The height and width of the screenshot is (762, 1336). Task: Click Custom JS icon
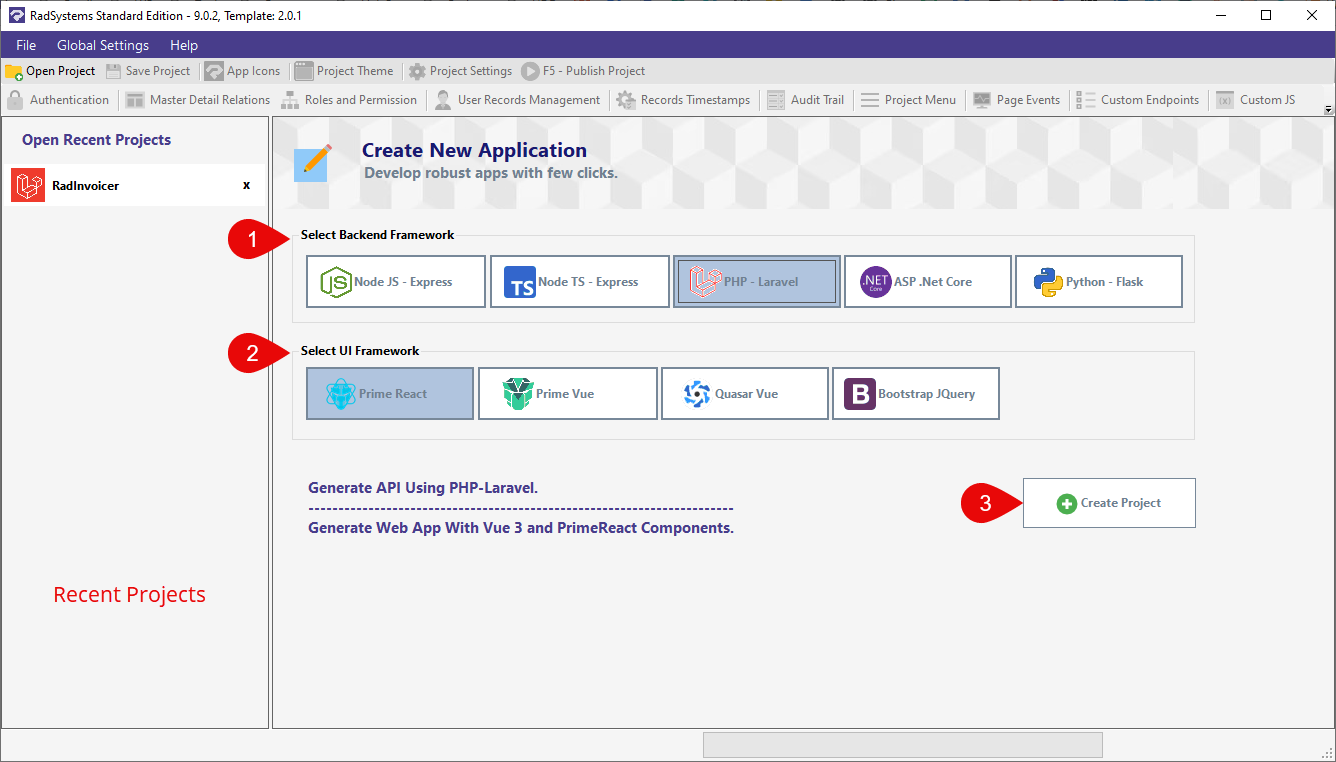1225,100
